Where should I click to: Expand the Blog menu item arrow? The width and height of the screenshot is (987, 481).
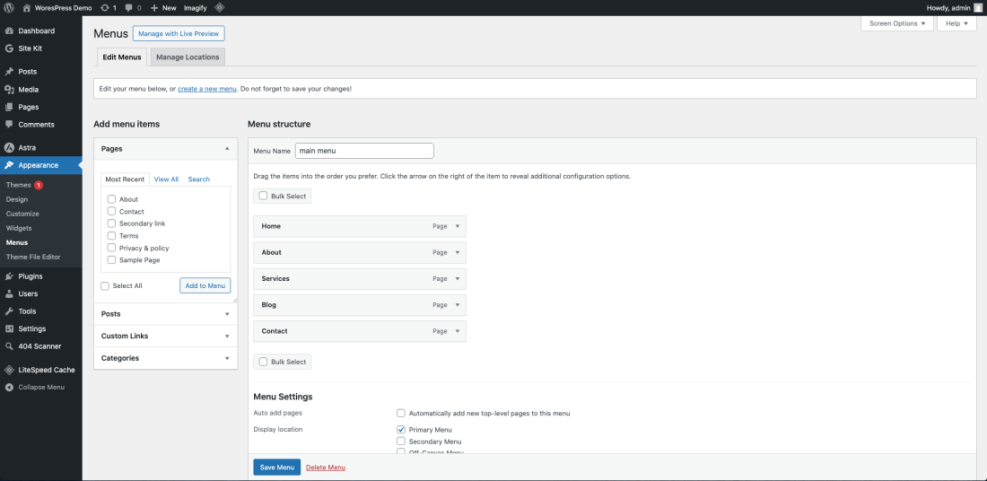point(458,305)
